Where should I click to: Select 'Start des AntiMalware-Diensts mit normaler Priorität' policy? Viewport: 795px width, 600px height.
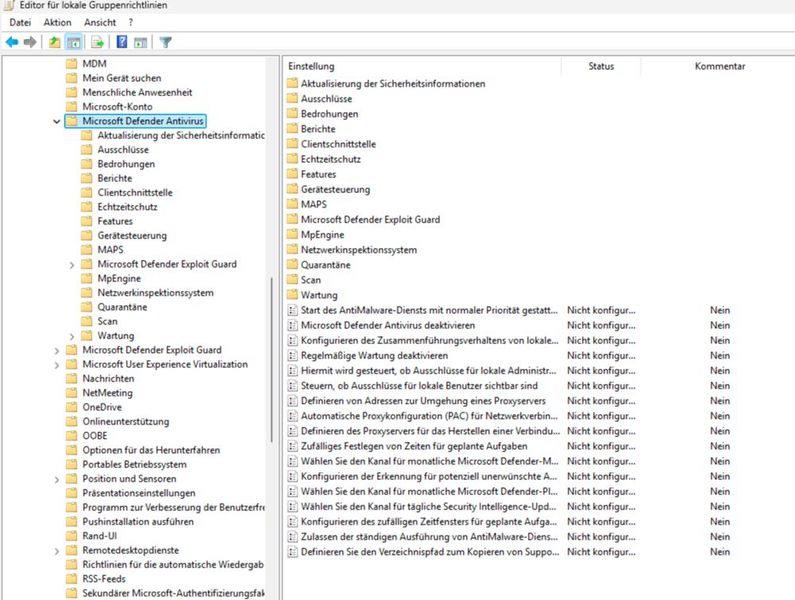pos(429,310)
